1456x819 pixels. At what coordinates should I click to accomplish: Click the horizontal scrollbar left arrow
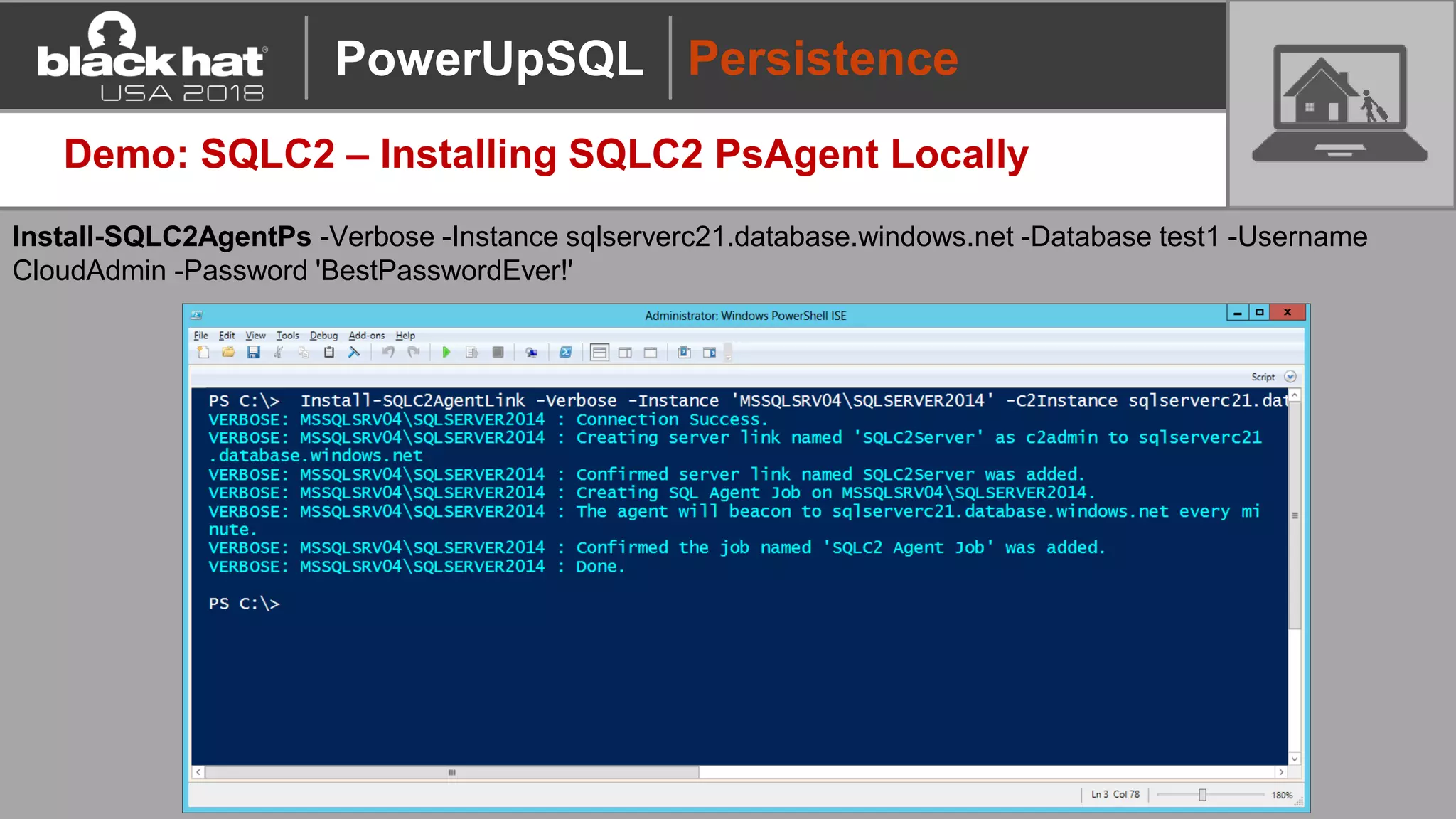click(x=198, y=772)
